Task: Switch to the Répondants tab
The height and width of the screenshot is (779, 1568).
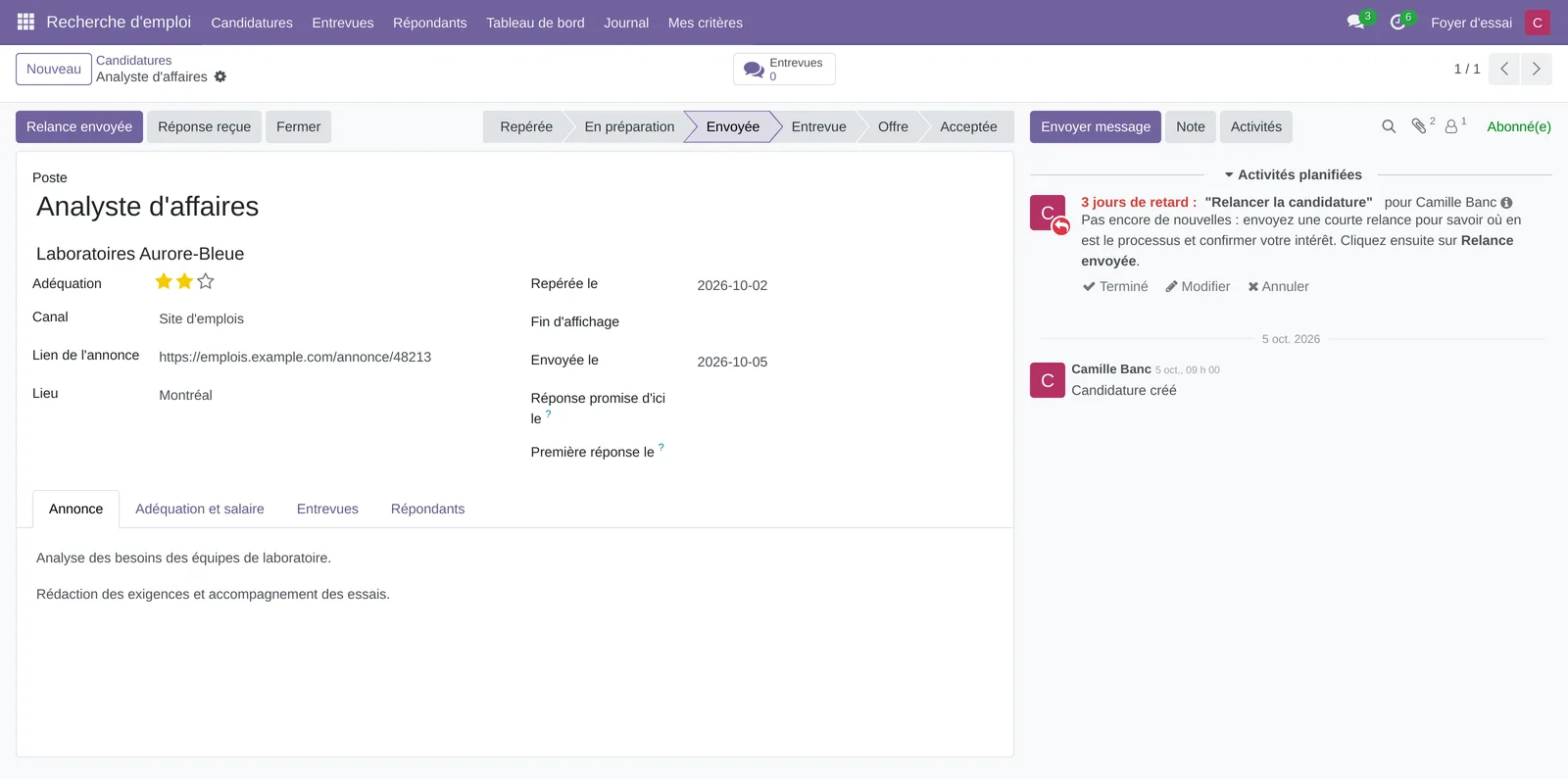Action: click(x=427, y=509)
